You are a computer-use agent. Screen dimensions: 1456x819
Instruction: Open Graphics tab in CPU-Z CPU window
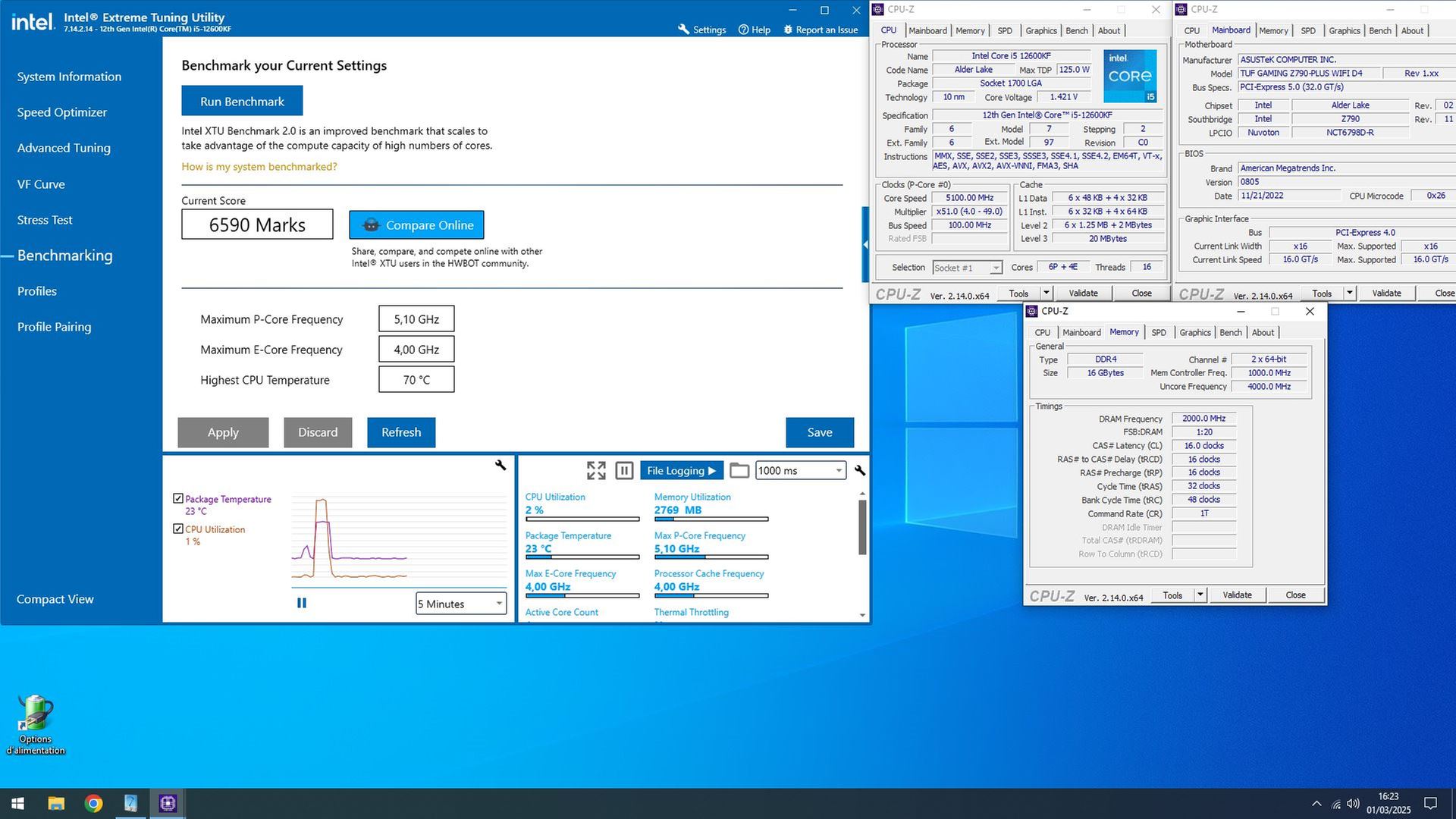point(1040,30)
